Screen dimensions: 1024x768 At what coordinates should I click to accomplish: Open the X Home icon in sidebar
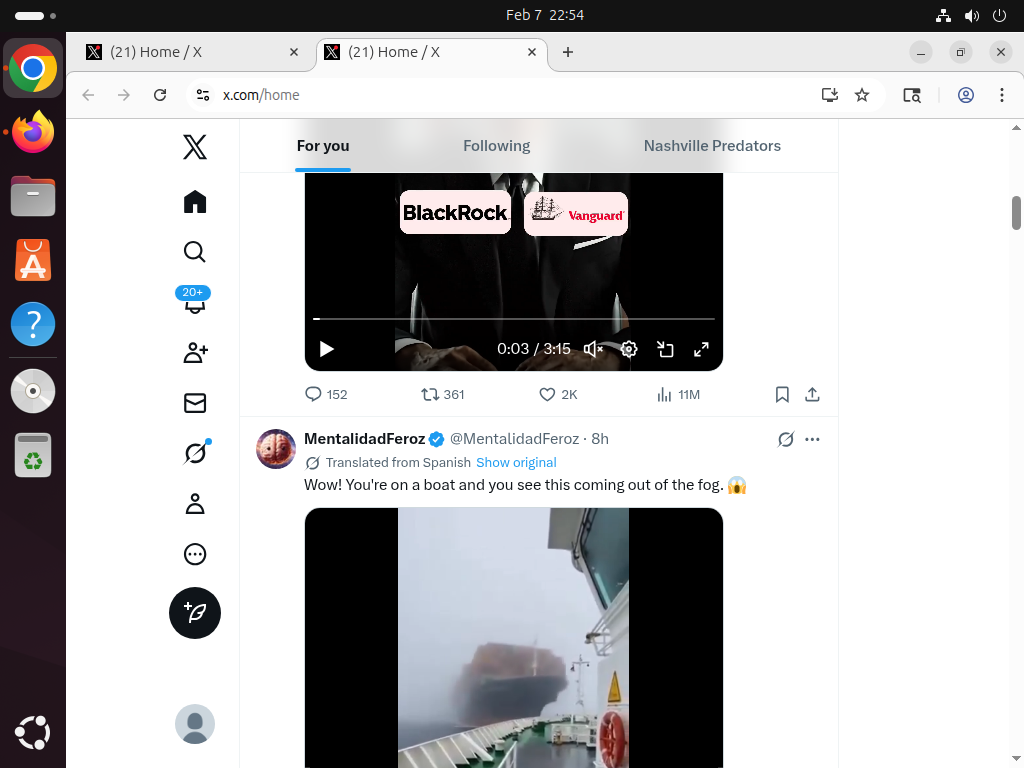coord(195,202)
